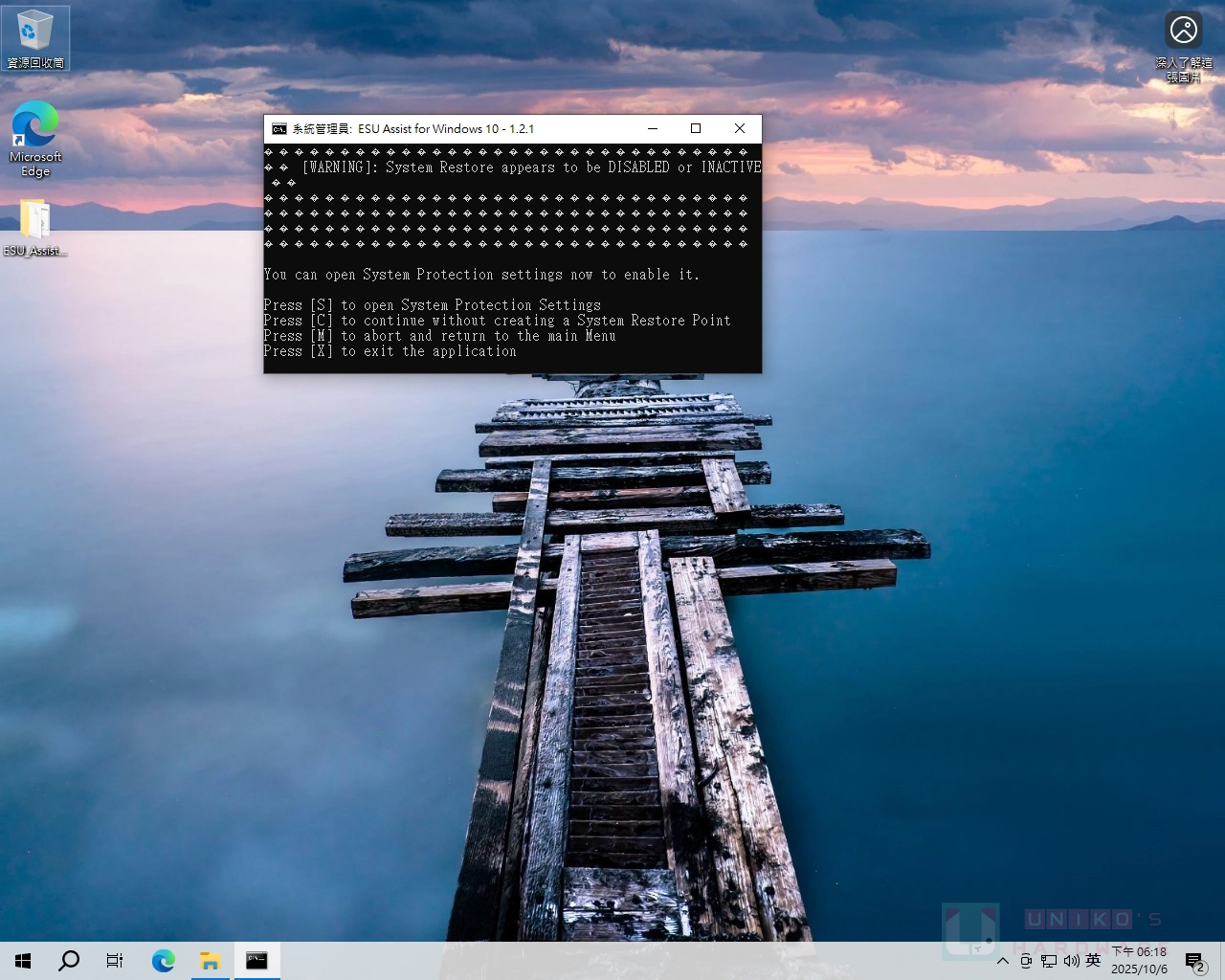1225x980 pixels.
Task: Click the wallpaper info icon in the top-right corner
Action: pos(1184,30)
